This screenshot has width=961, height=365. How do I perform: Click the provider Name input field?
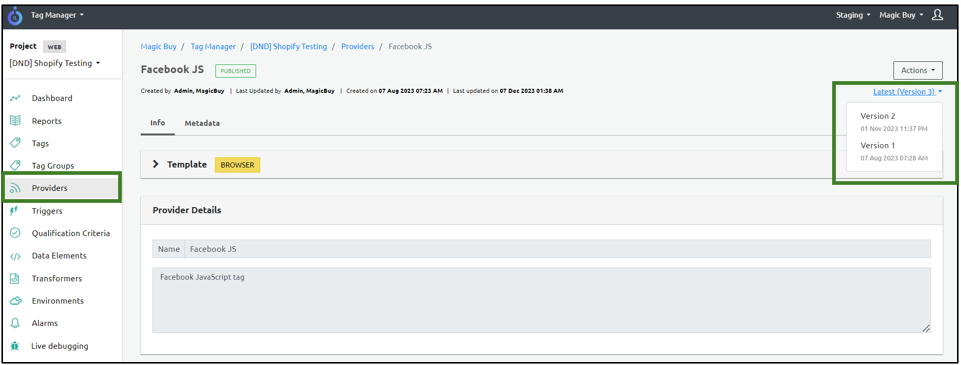557,249
